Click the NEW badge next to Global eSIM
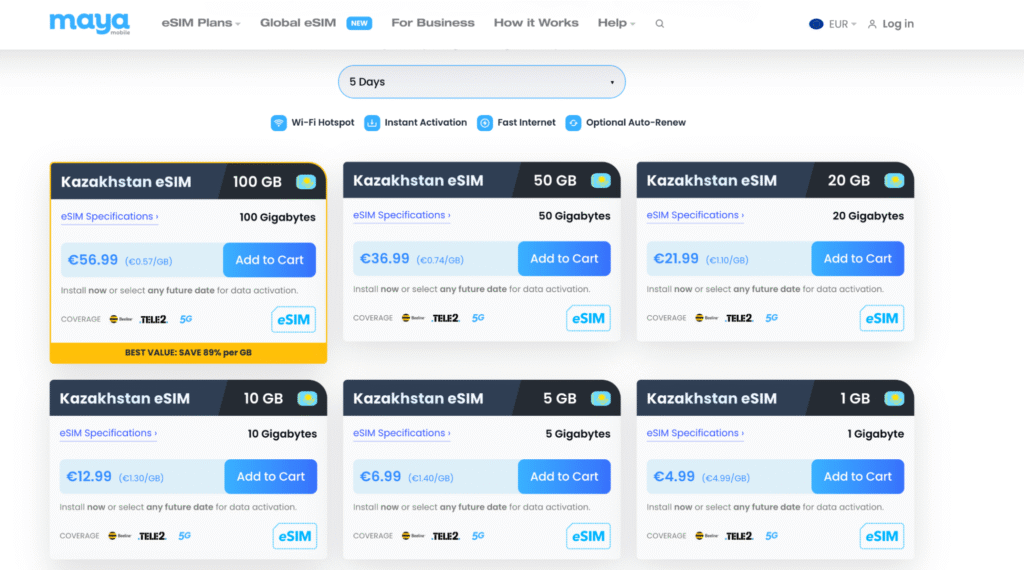Viewport: 1024px width, 570px height. 359,23
